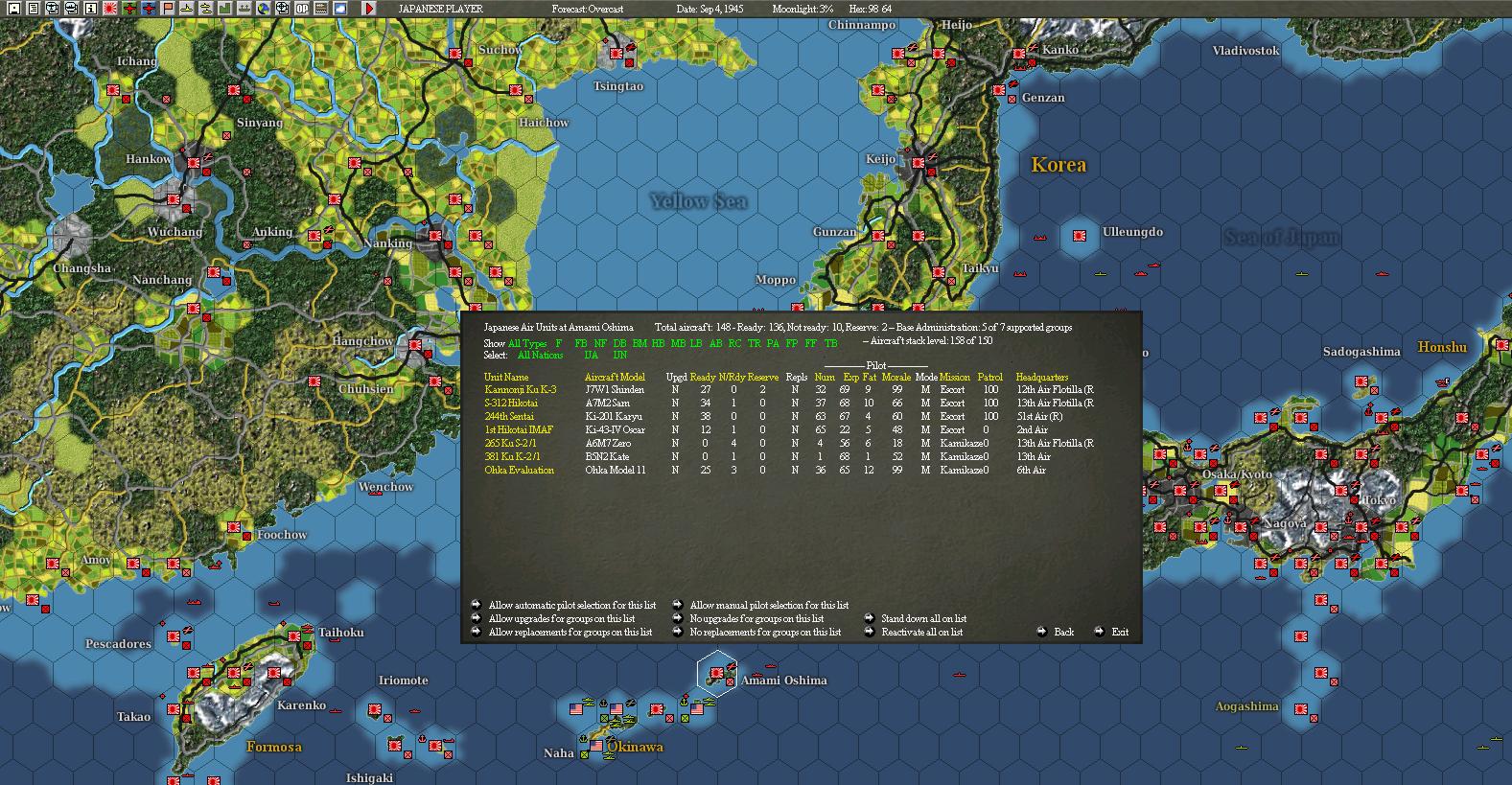Screen dimensions: 1512x785
Task: Click 'No replacements for groups on this list'
Action: (x=766, y=632)
